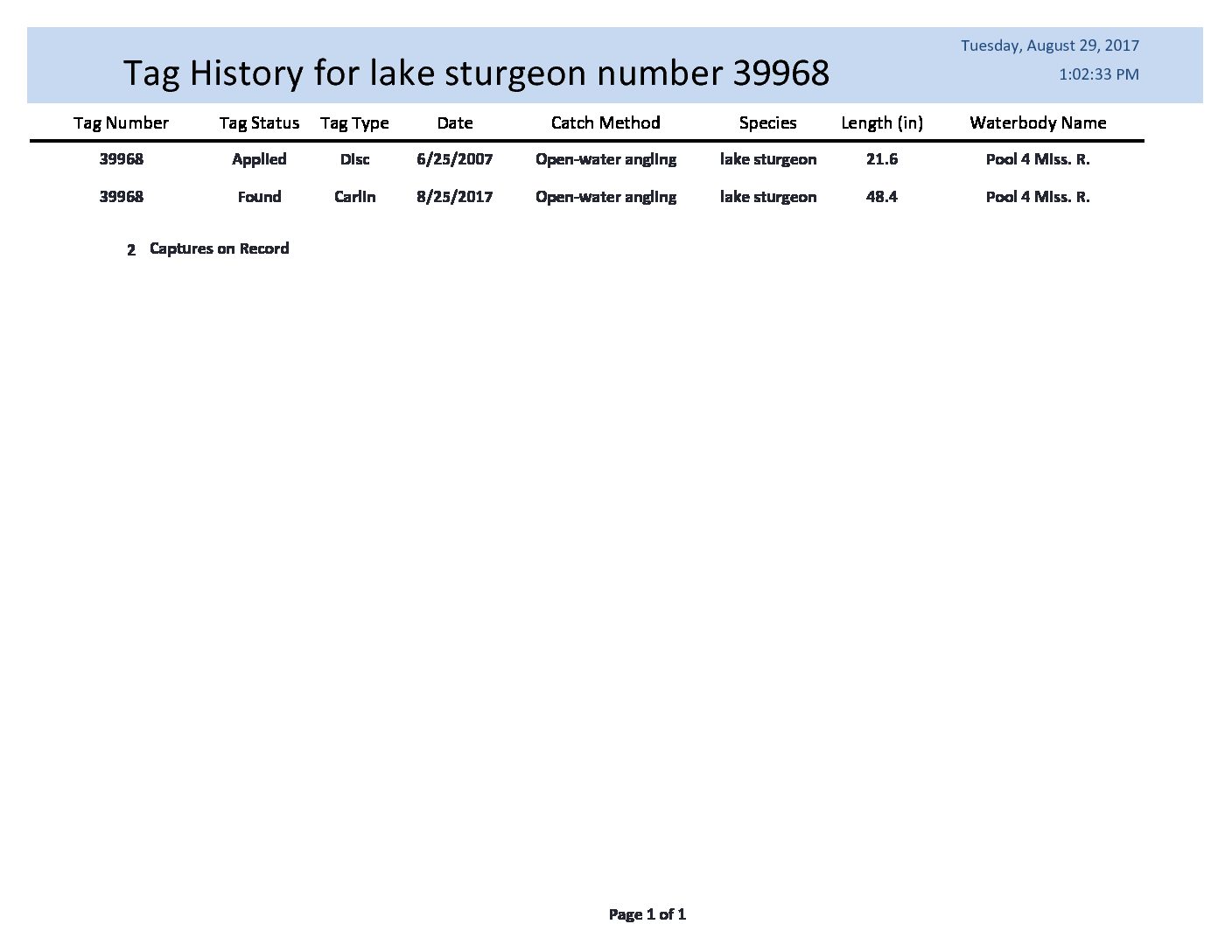Viewport: 1232px width, 952px height.
Task: Click the 'Tag Type' column header
Action: (x=354, y=123)
